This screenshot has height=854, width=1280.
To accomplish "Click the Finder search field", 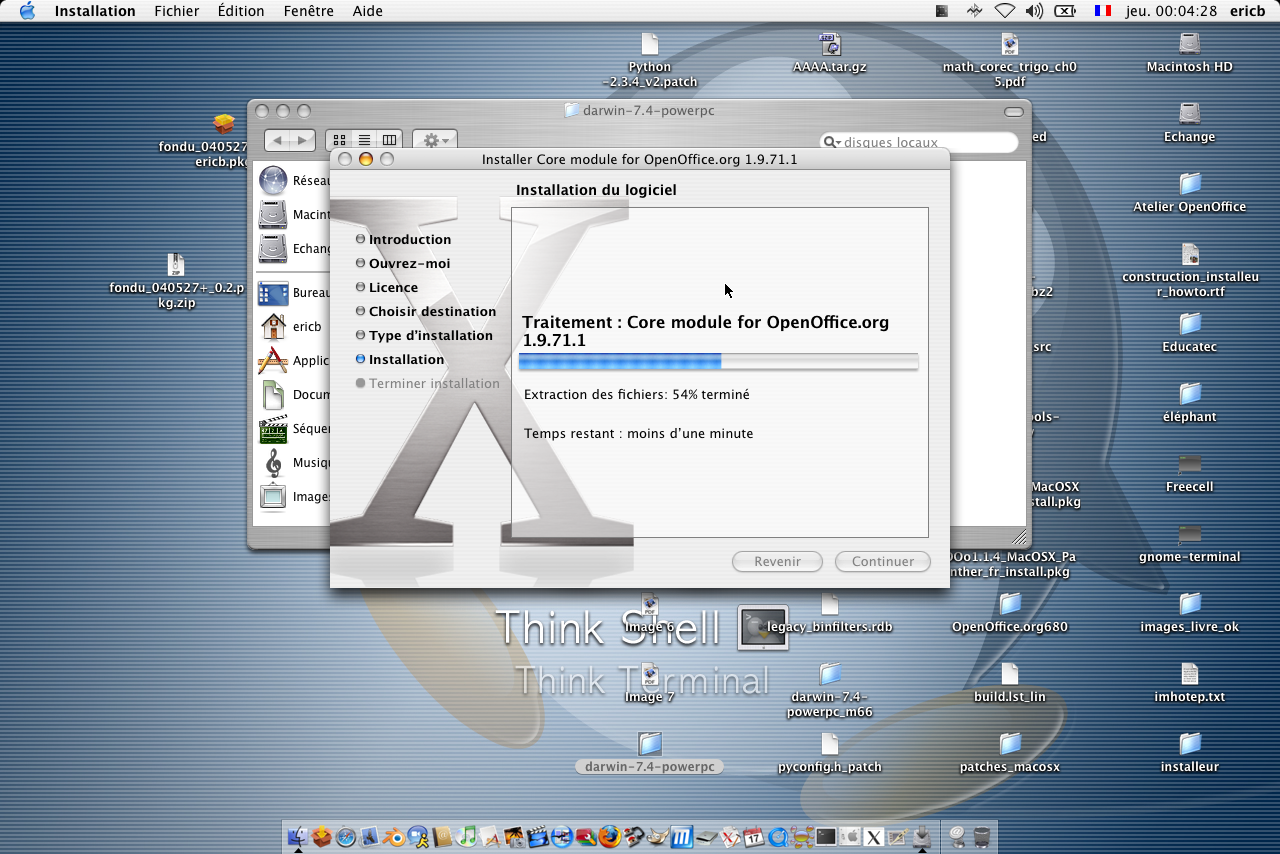I will tap(919, 142).
